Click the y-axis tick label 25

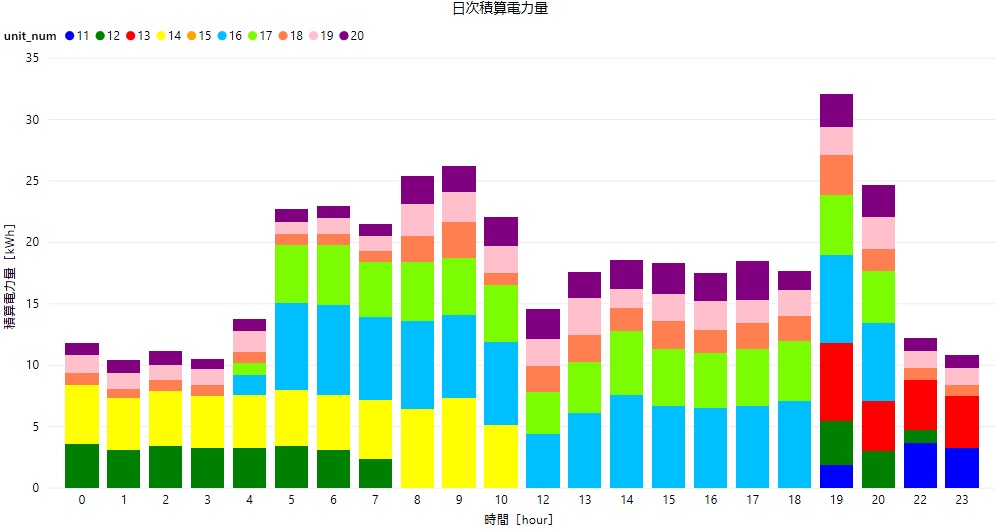click(x=32, y=181)
